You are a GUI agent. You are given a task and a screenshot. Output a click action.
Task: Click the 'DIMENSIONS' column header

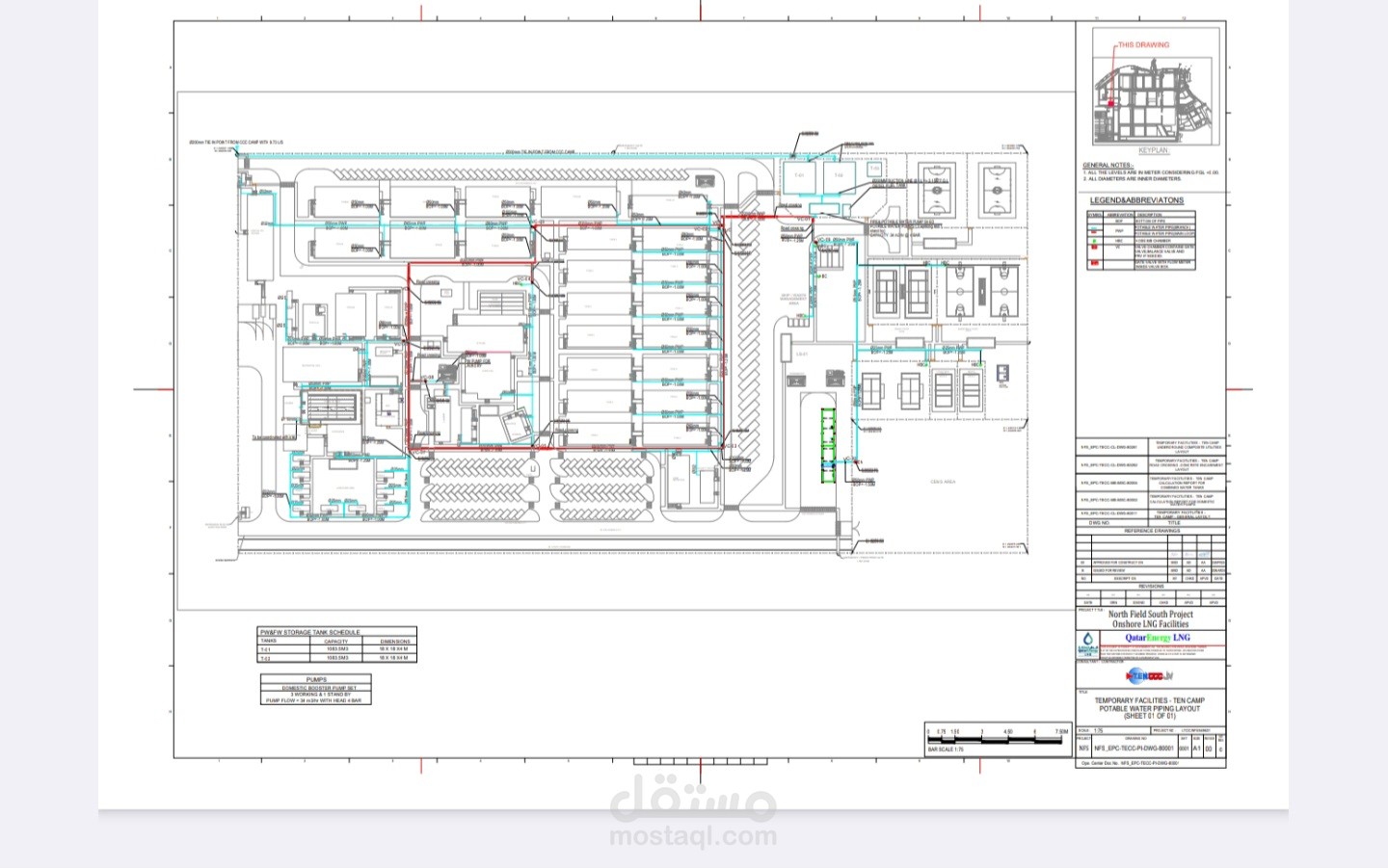click(395, 641)
